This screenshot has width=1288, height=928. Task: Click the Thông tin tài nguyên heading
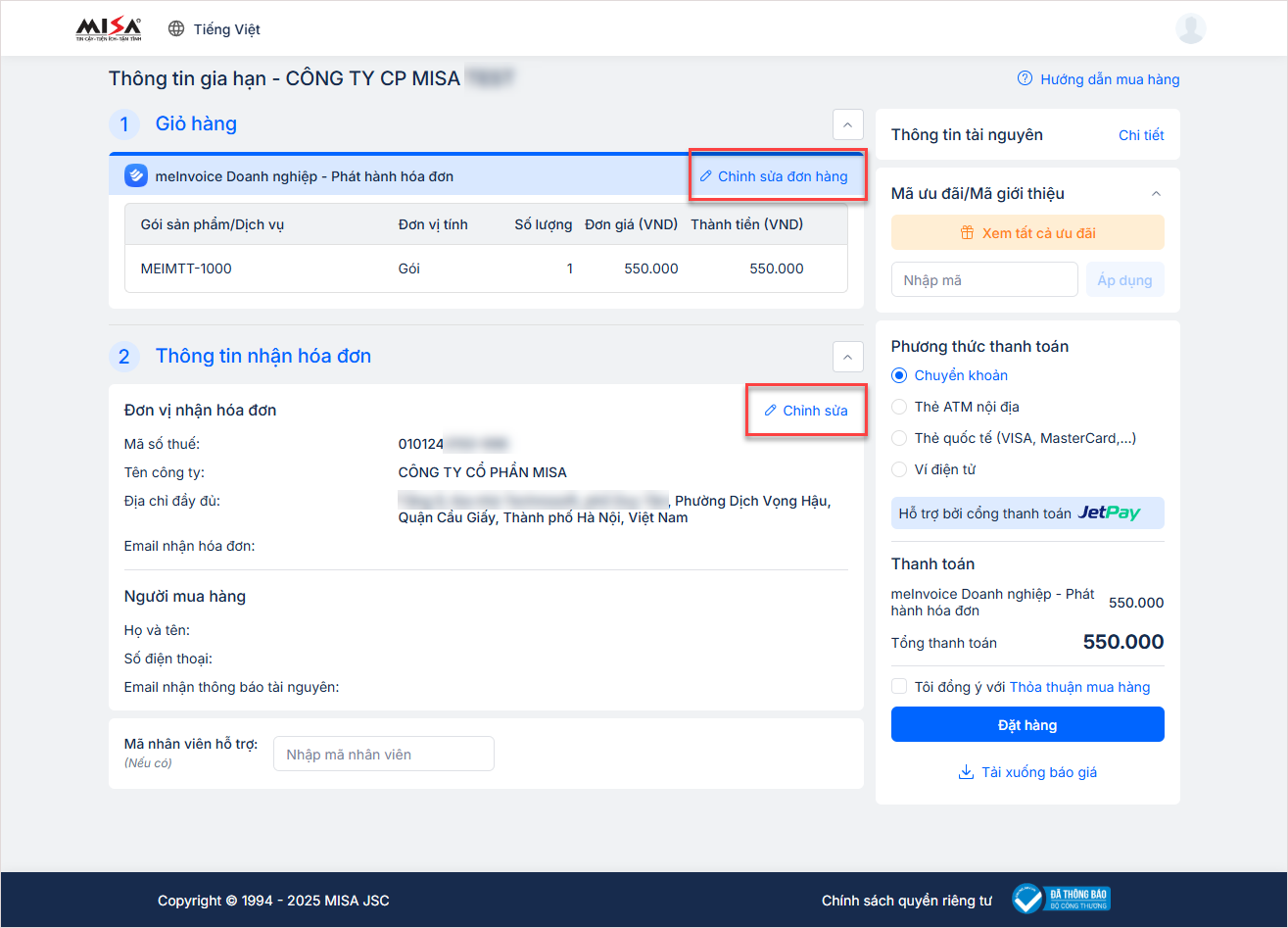pyautogui.click(x=967, y=135)
